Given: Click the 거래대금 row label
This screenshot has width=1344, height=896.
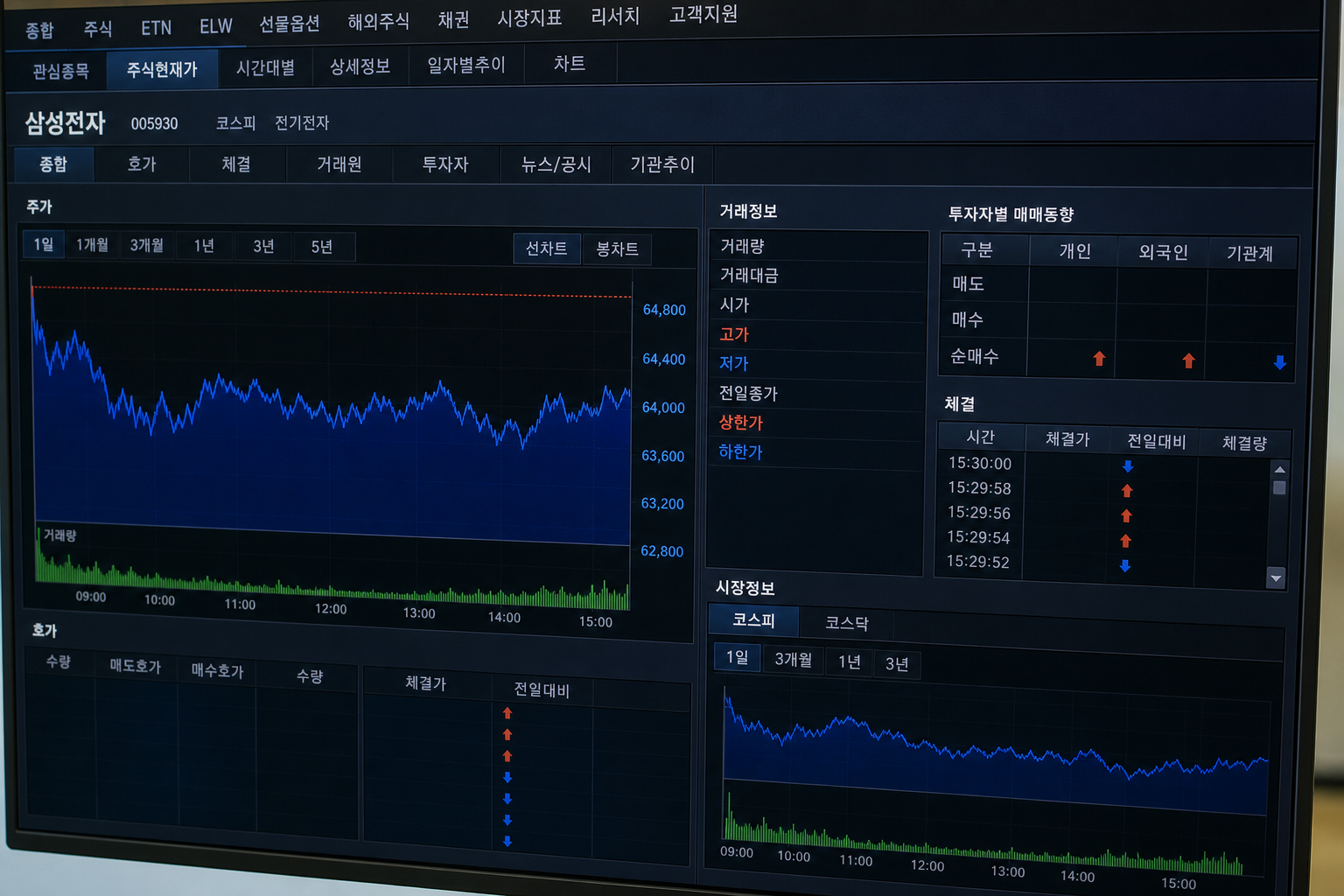Looking at the screenshot, I should click(x=749, y=276).
